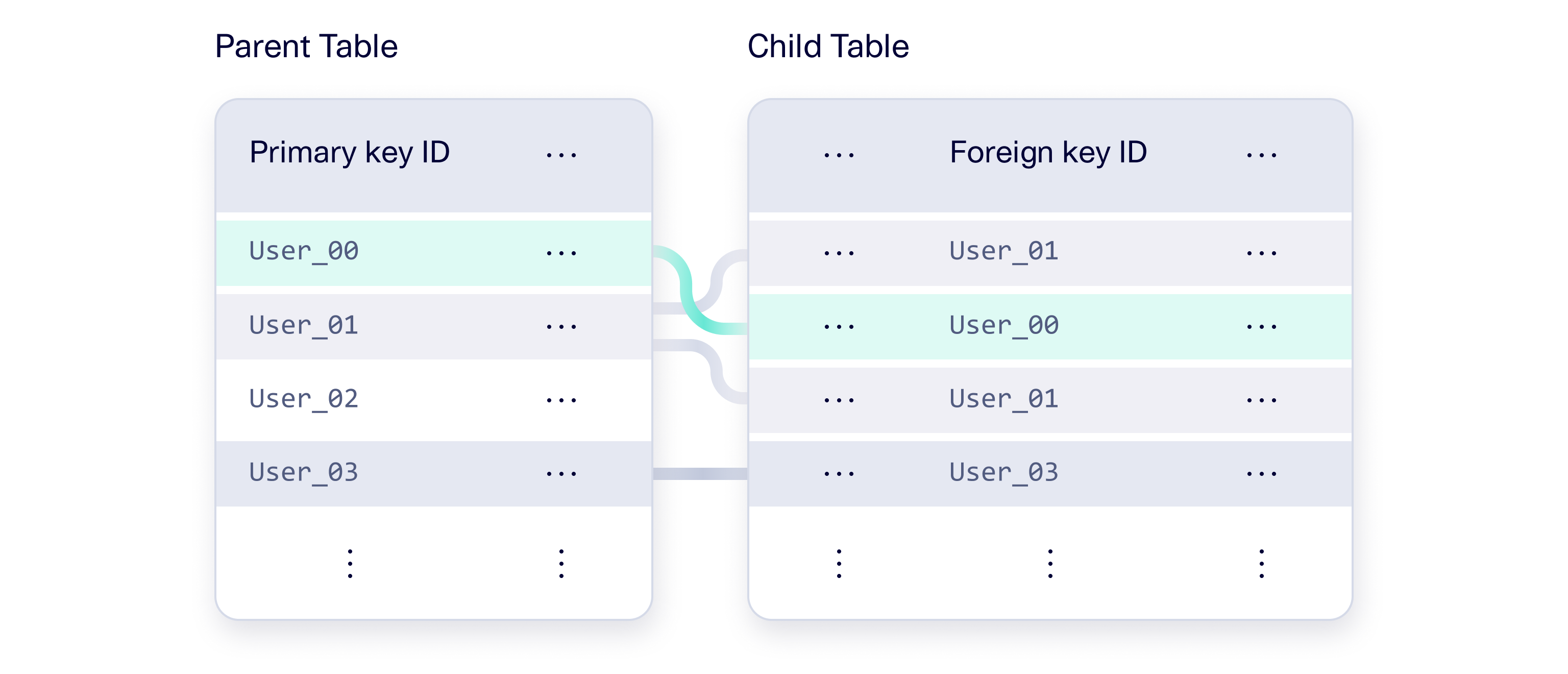Click the straight connector linking User_03 rows

pos(700,474)
